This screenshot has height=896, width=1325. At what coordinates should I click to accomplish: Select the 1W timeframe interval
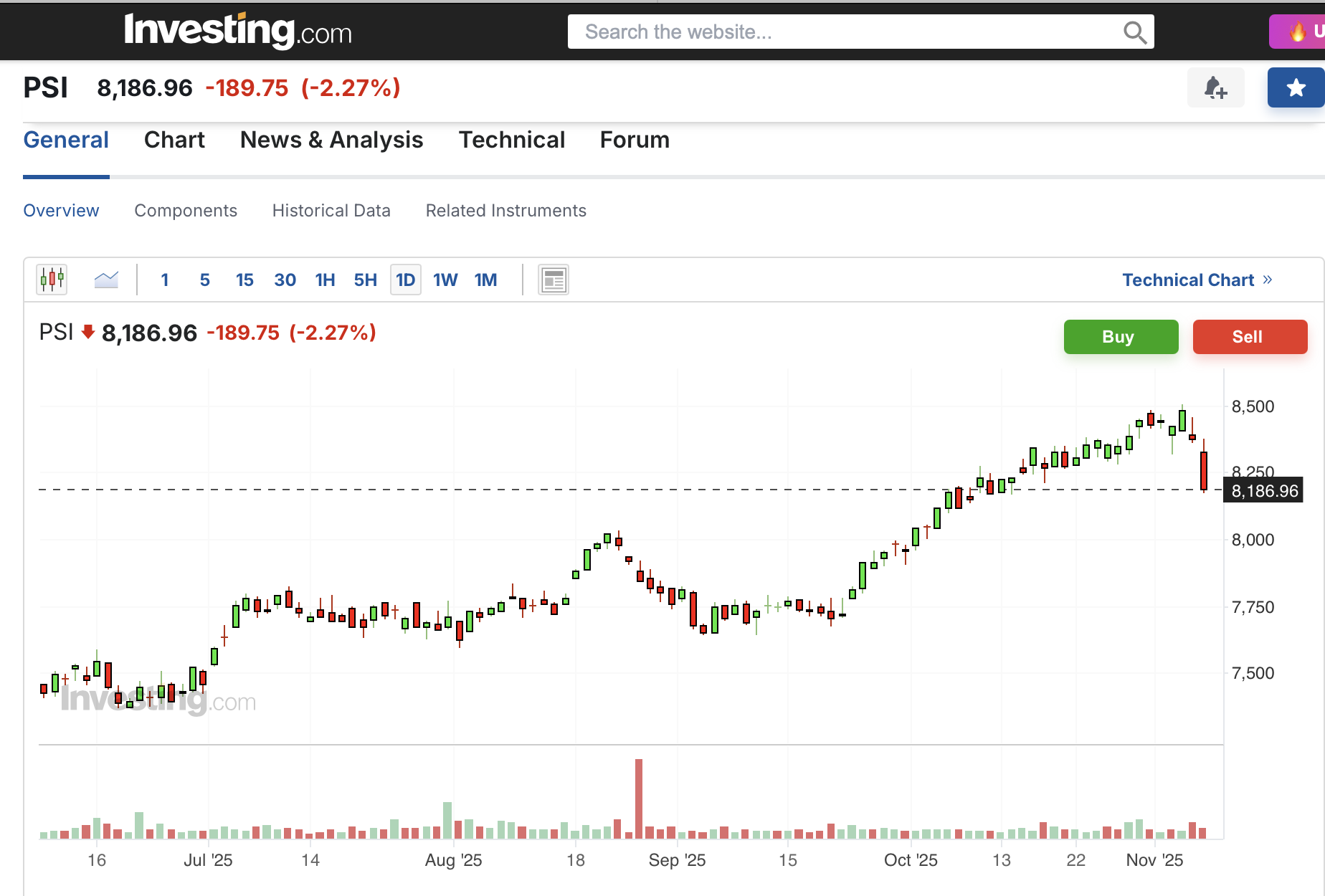click(445, 280)
